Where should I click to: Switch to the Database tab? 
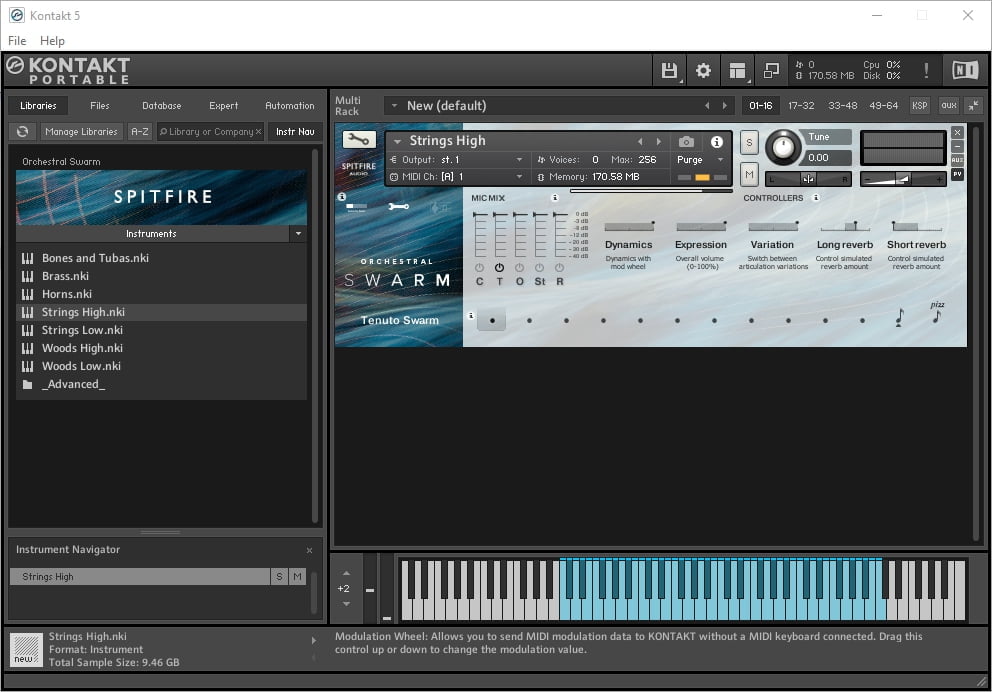click(x=161, y=104)
